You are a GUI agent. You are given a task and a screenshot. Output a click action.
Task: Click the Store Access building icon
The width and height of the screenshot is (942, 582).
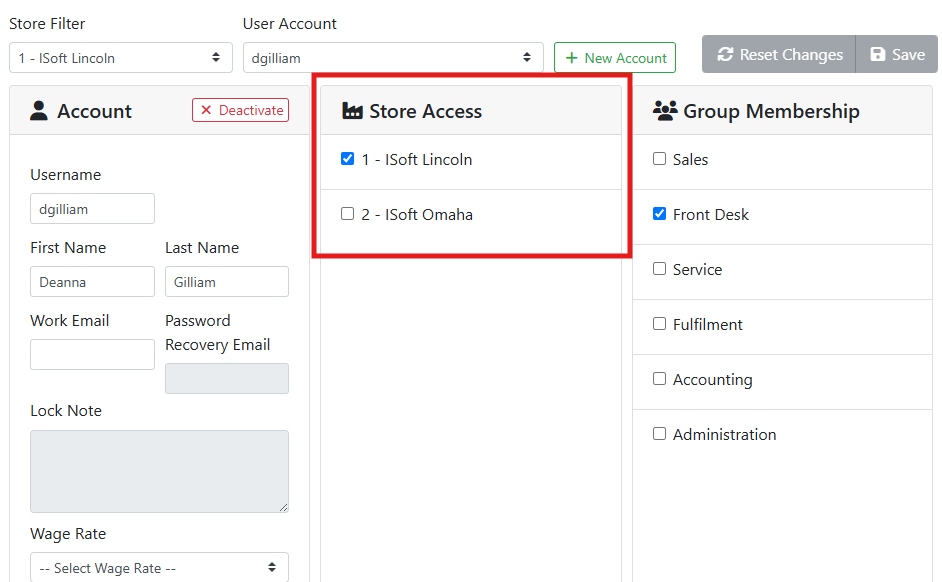pyautogui.click(x=352, y=111)
